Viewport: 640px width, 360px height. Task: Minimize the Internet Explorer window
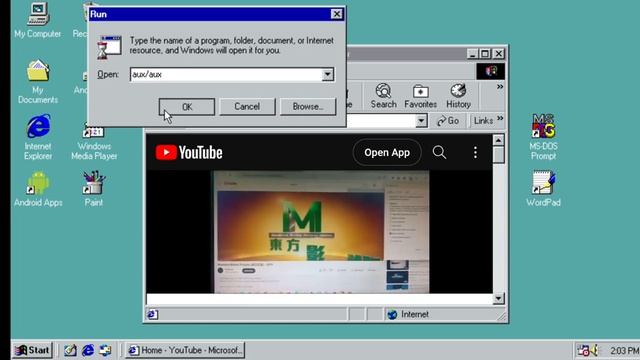472,53
